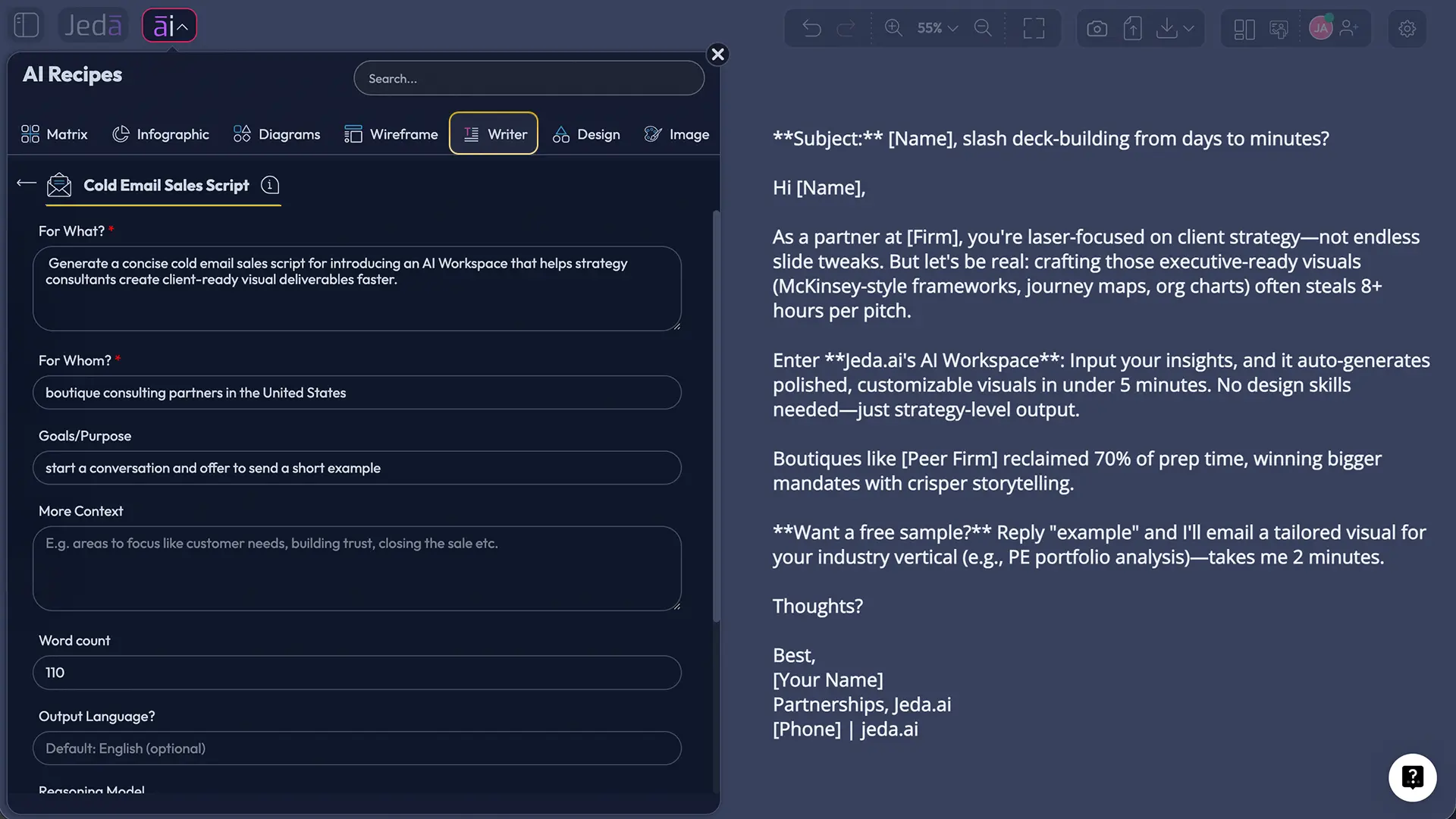Click the 'Thoughts?' line in email
Viewport: 1456px width, 819px height.
817,607
